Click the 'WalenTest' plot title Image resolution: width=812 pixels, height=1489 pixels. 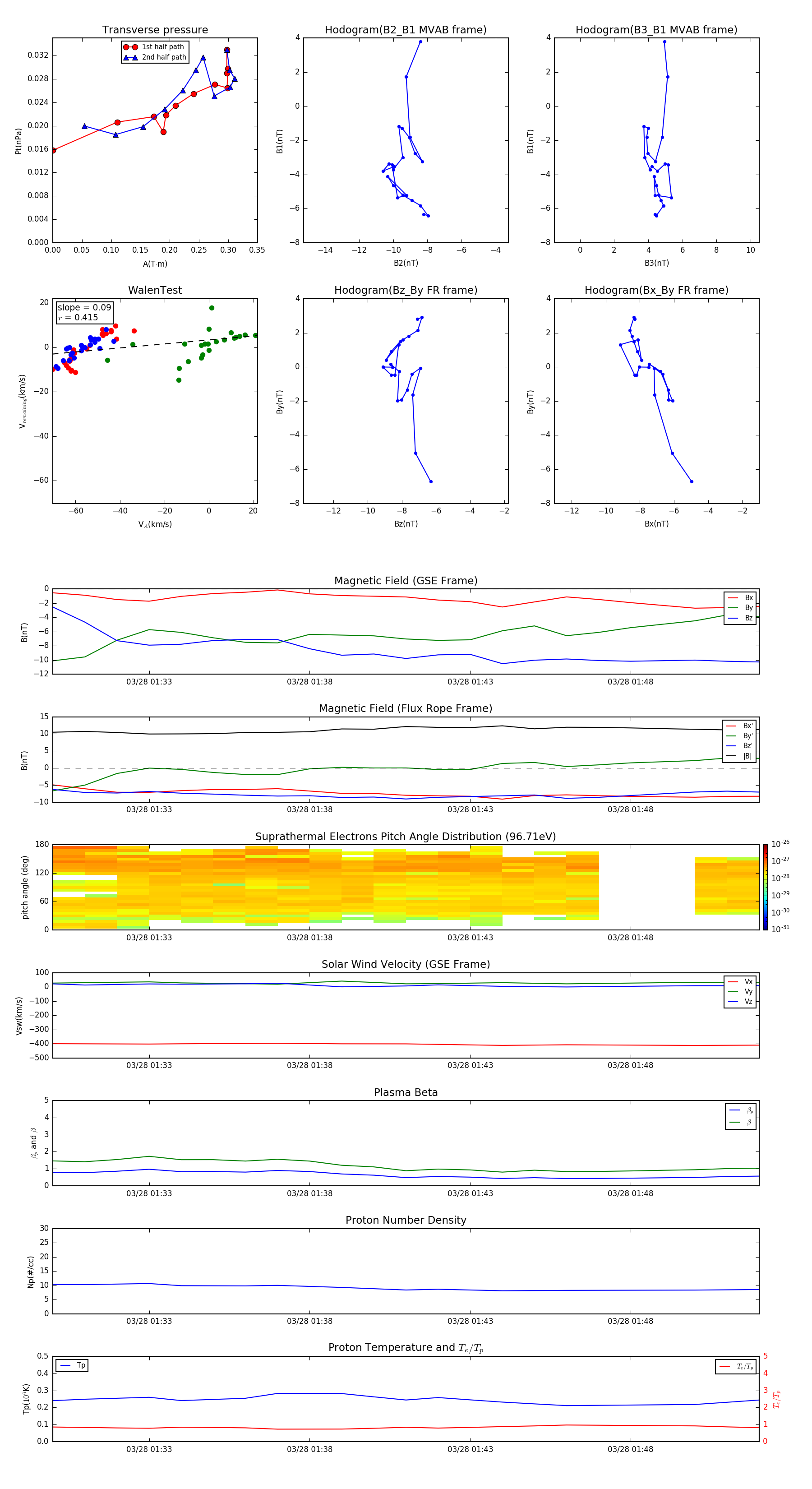[x=155, y=290]
